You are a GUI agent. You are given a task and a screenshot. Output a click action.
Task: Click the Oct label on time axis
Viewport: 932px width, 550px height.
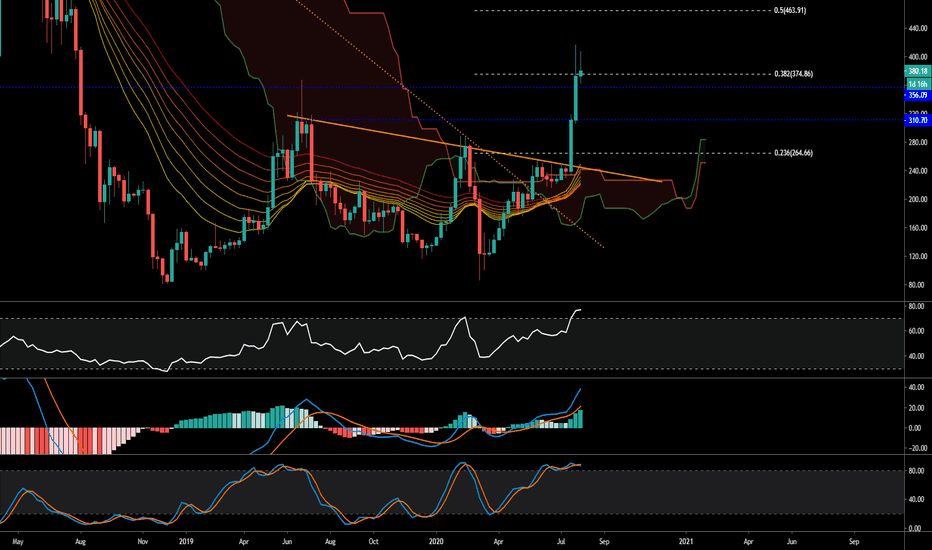pos(373,542)
